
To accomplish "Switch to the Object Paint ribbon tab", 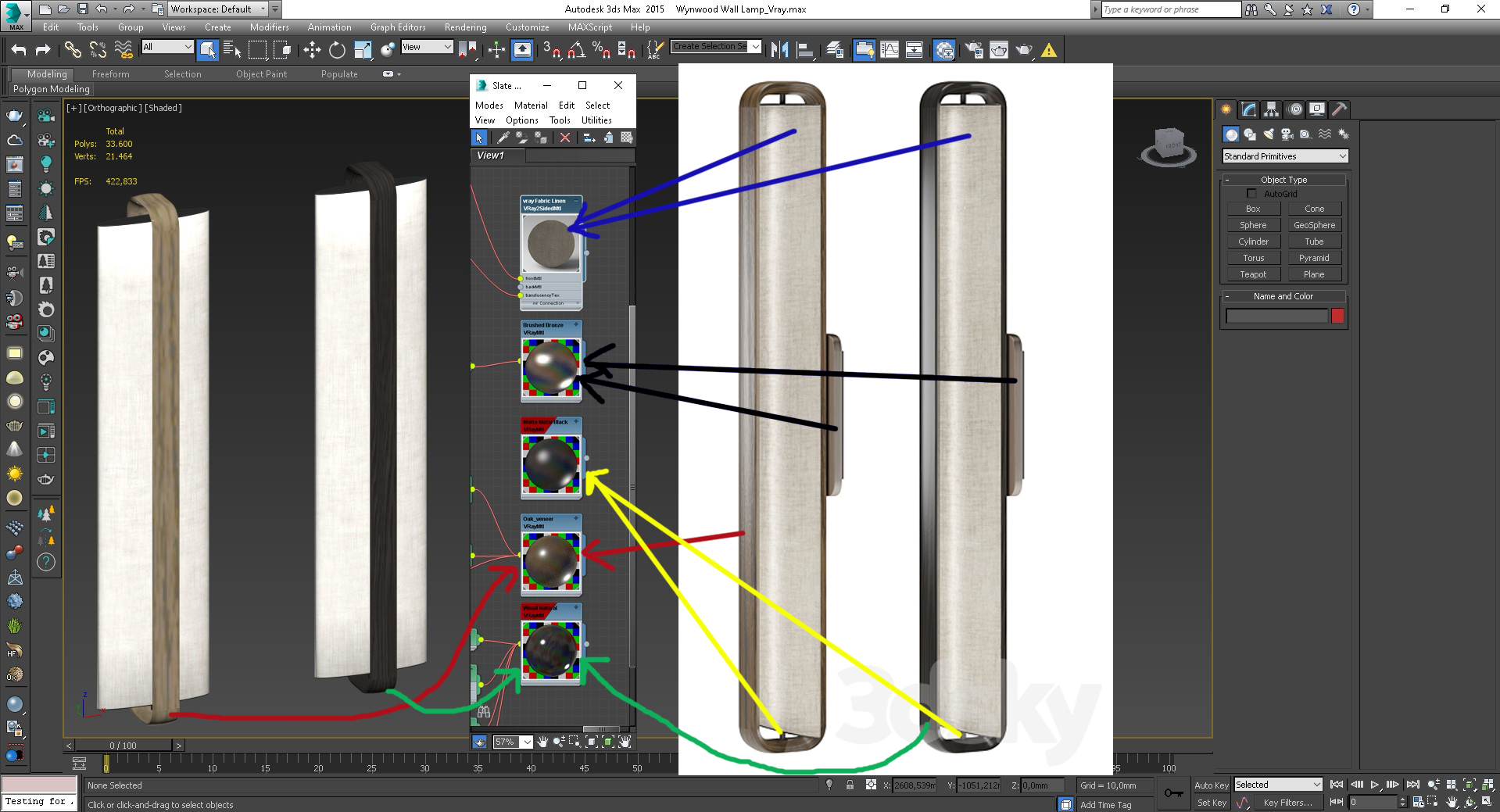I will point(262,74).
